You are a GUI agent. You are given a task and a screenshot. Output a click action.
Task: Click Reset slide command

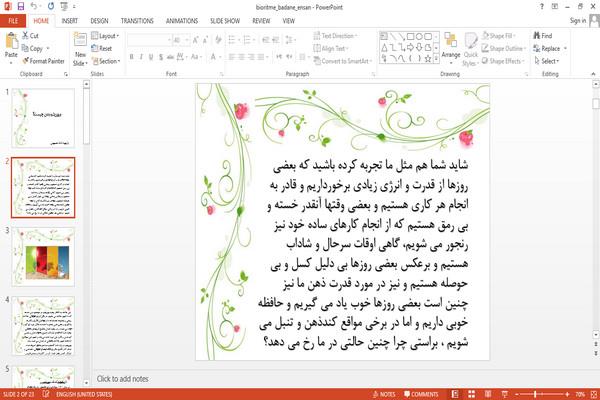click(x=102, y=48)
